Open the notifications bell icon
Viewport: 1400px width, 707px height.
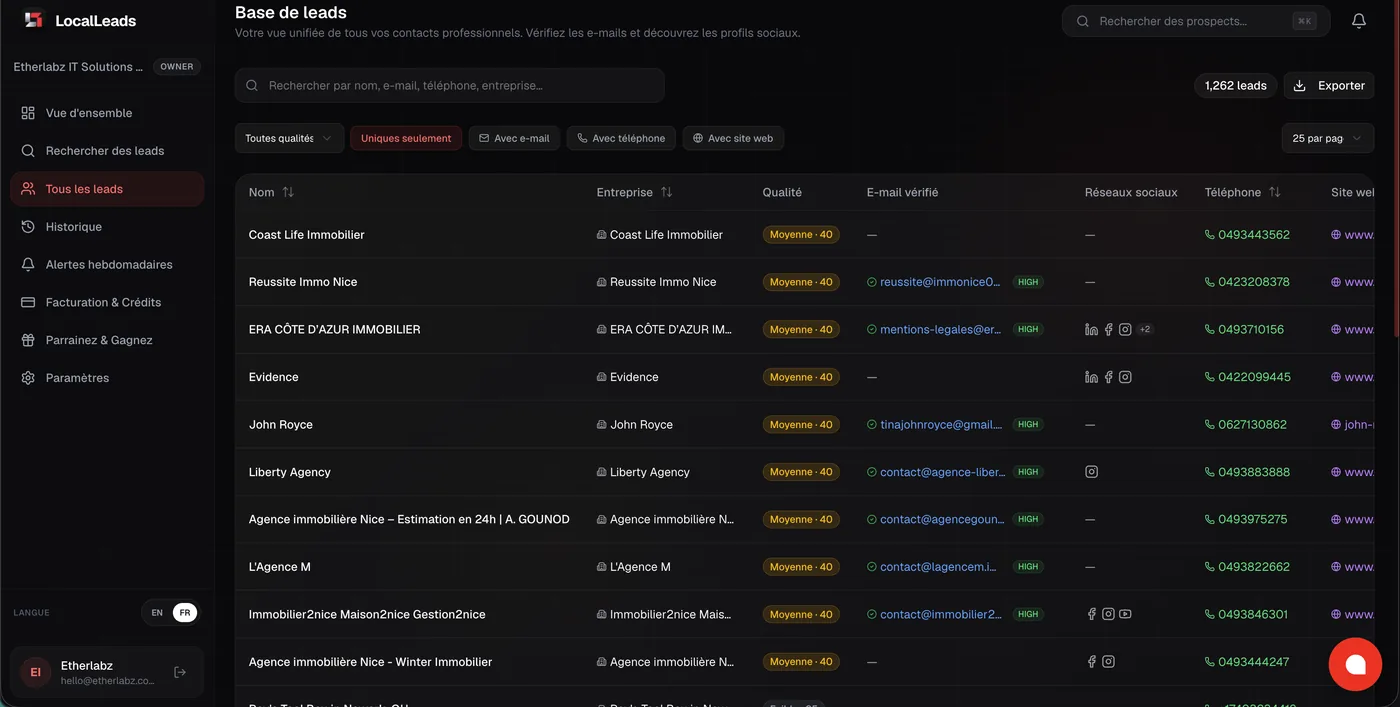[1359, 21]
